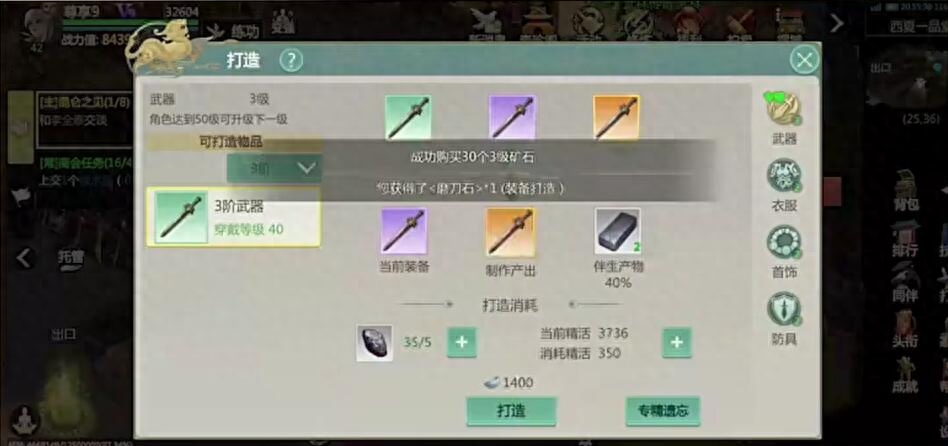Add 精活 energy with plus button
Screen dimensions: 948x446
pyautogui.click(x=677, y=343)
